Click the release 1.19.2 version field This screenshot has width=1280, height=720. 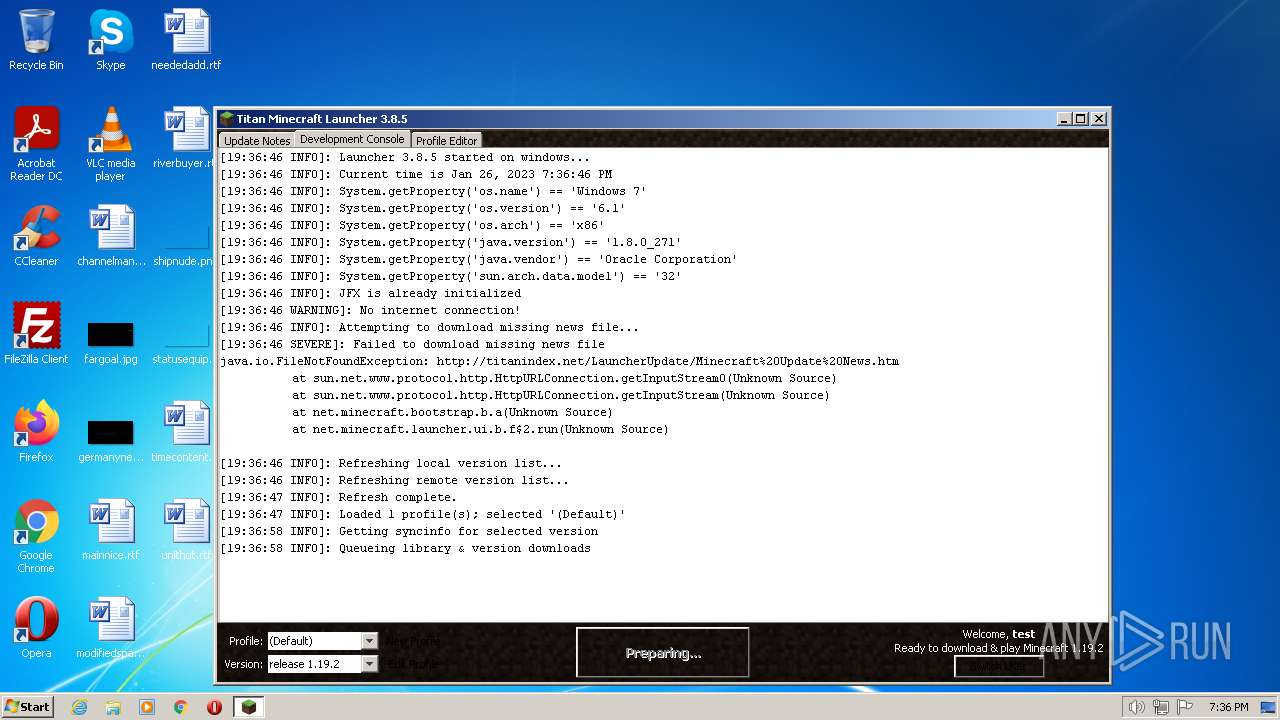(x=322, y=664)
